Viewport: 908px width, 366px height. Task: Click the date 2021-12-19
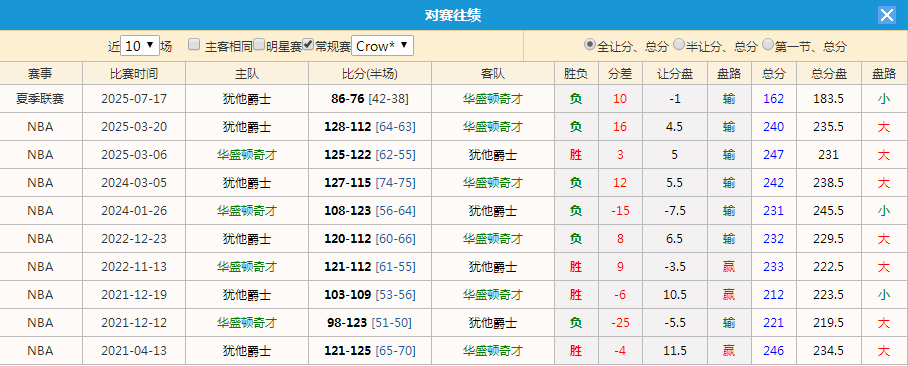coord(134,295)
